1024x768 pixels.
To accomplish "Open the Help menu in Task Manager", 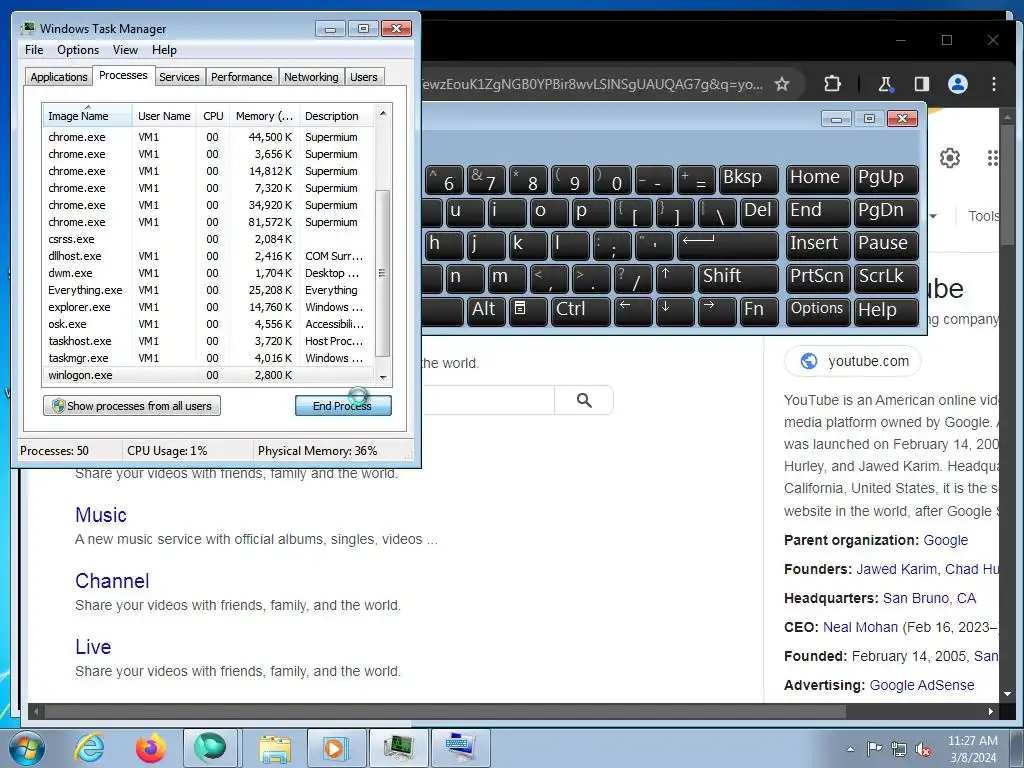I will pyautogui.click(x=164, y=50).
